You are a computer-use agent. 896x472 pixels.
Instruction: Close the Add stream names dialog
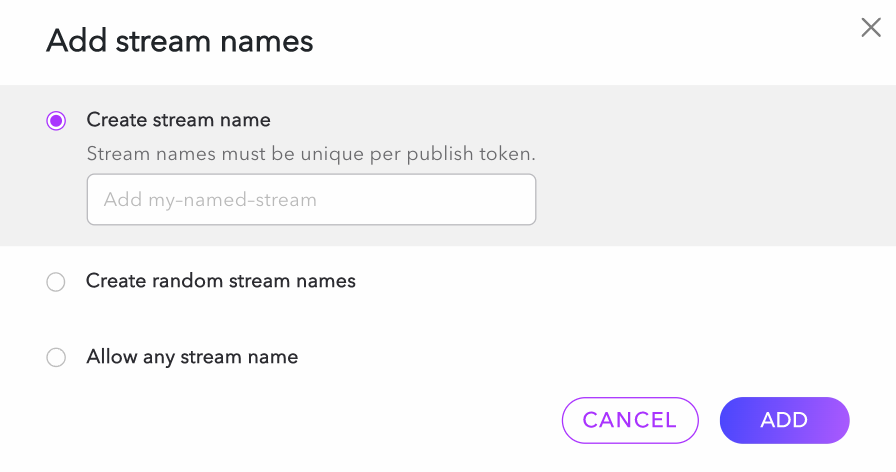pos(871,28)
